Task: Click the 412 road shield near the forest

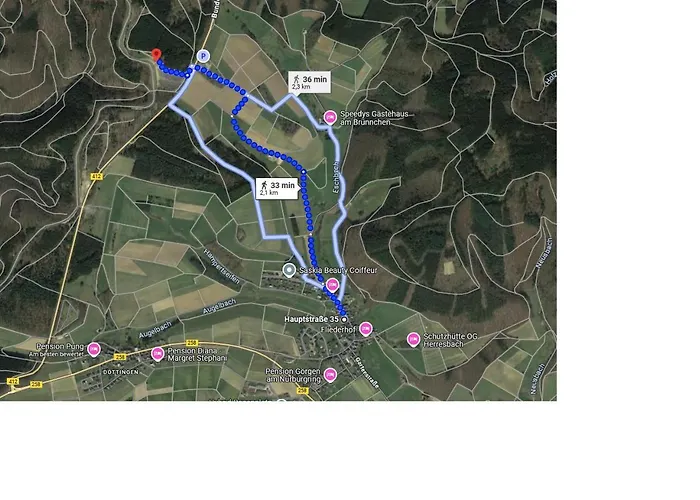Action: tap(96, 177)
